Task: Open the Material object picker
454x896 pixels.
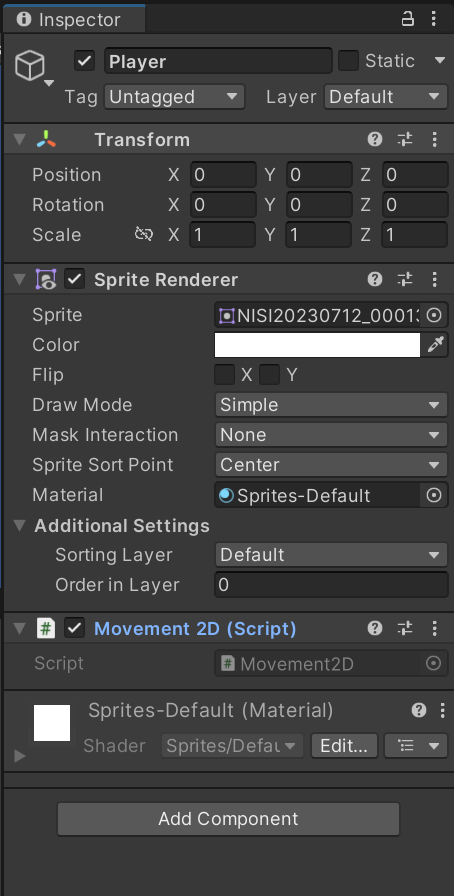Action: (435, 495)
